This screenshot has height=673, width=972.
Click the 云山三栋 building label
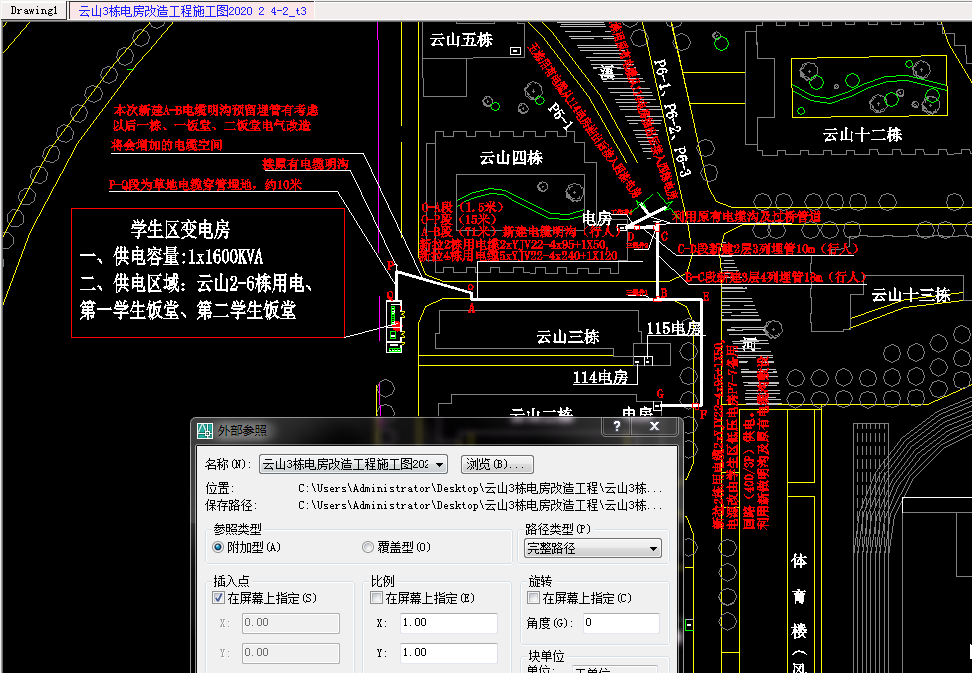coord(567,337)
